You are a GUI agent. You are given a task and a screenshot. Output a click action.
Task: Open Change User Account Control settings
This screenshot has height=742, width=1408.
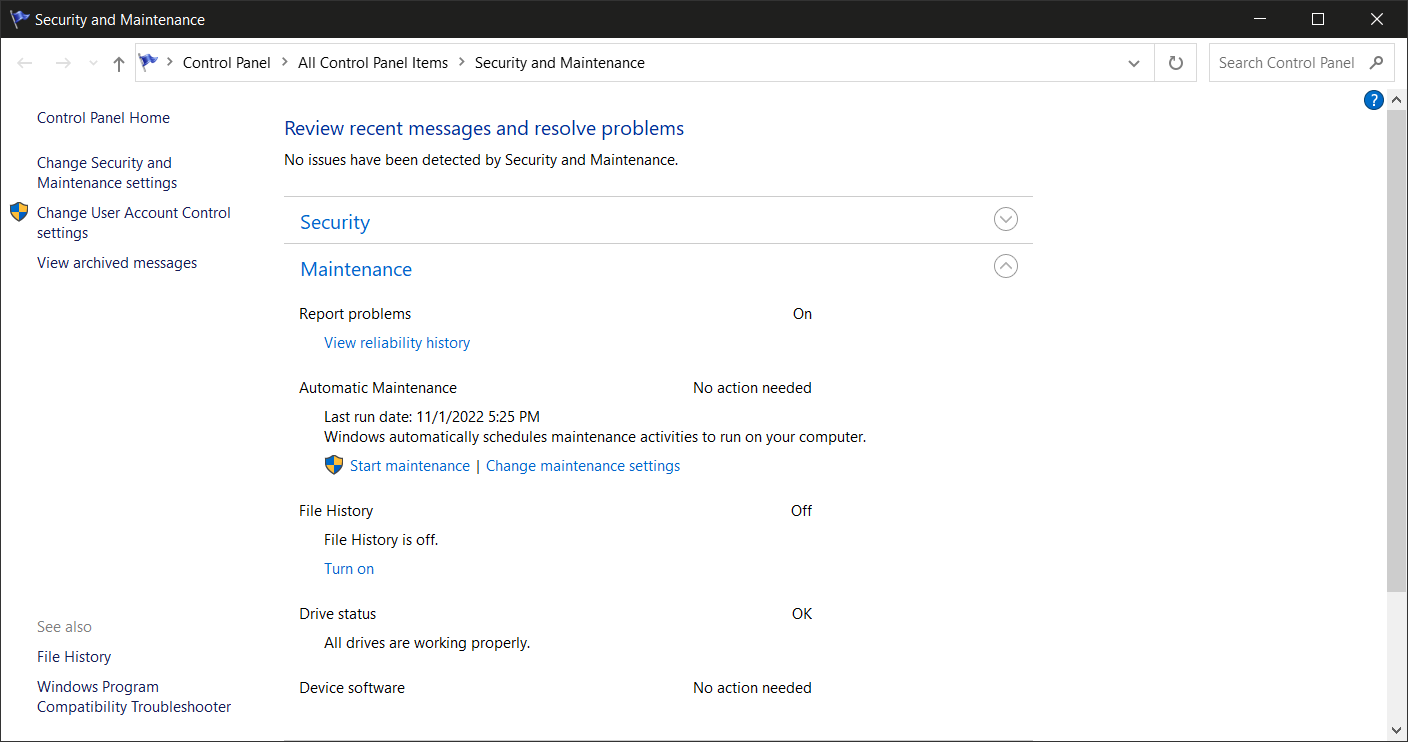pyautogui.click(x=134, y=223)
